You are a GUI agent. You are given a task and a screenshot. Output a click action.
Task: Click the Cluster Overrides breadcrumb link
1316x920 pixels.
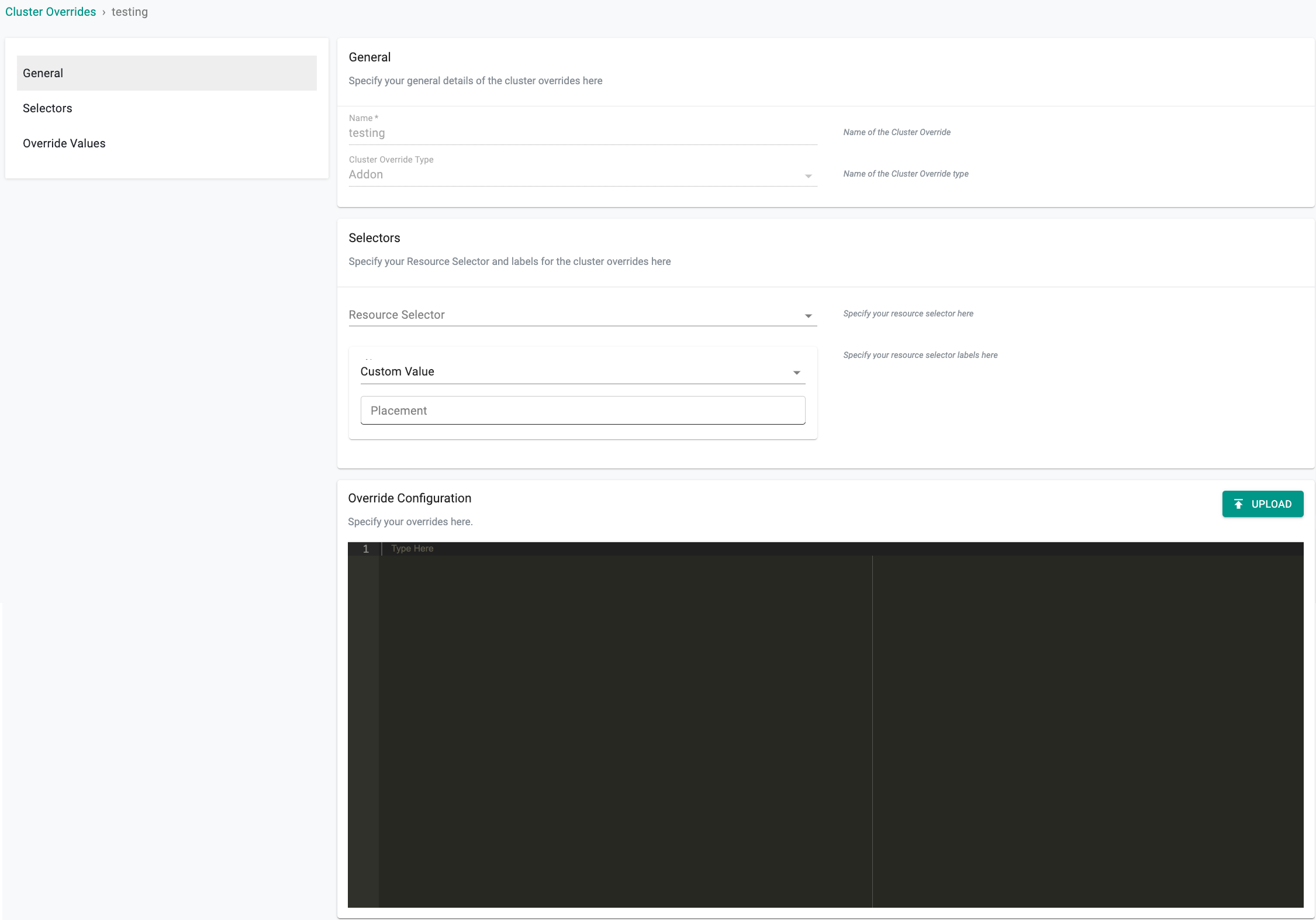[x=51, y=11]
